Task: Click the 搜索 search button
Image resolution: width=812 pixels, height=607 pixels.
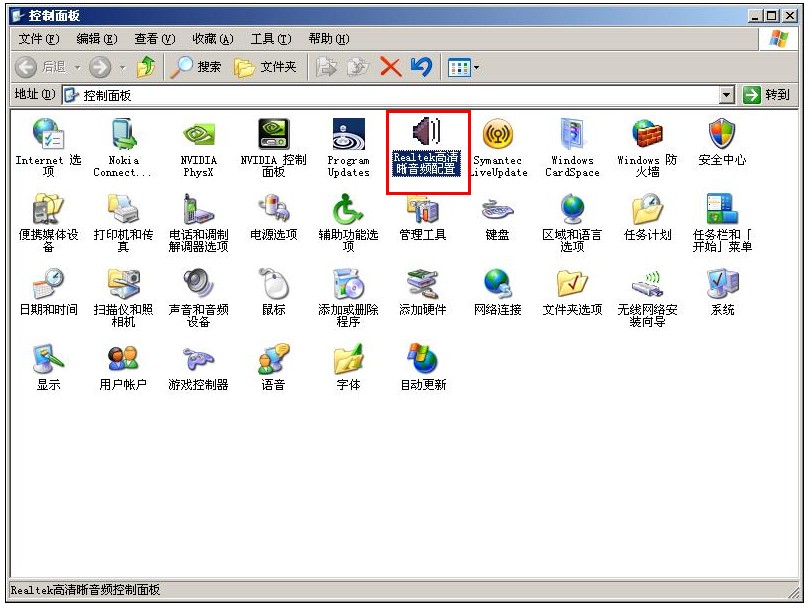Action: click(x=196, y=67)
